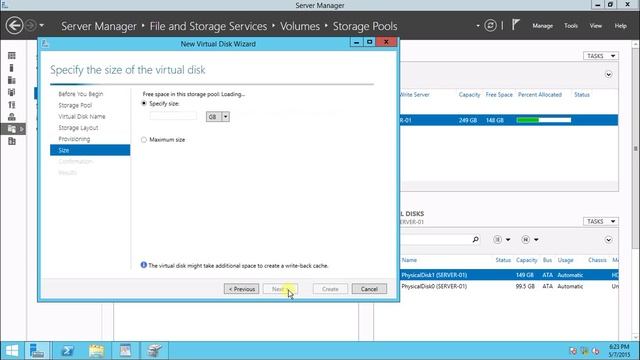The image size is (640, 360).
Task: Expand the storage pools panel chevron
Action: click(608, 75)
